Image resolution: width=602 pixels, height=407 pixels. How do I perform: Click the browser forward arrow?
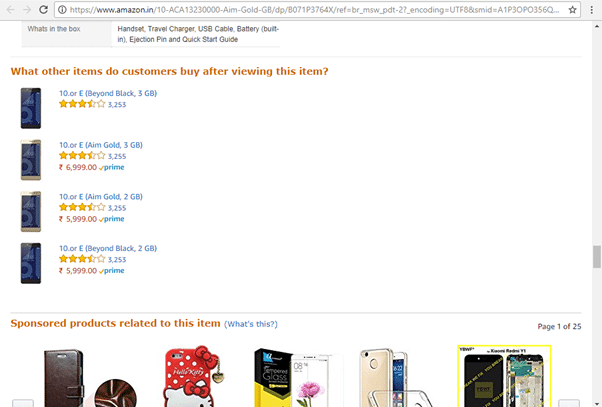pyautogui.click(x=26, y=9)
